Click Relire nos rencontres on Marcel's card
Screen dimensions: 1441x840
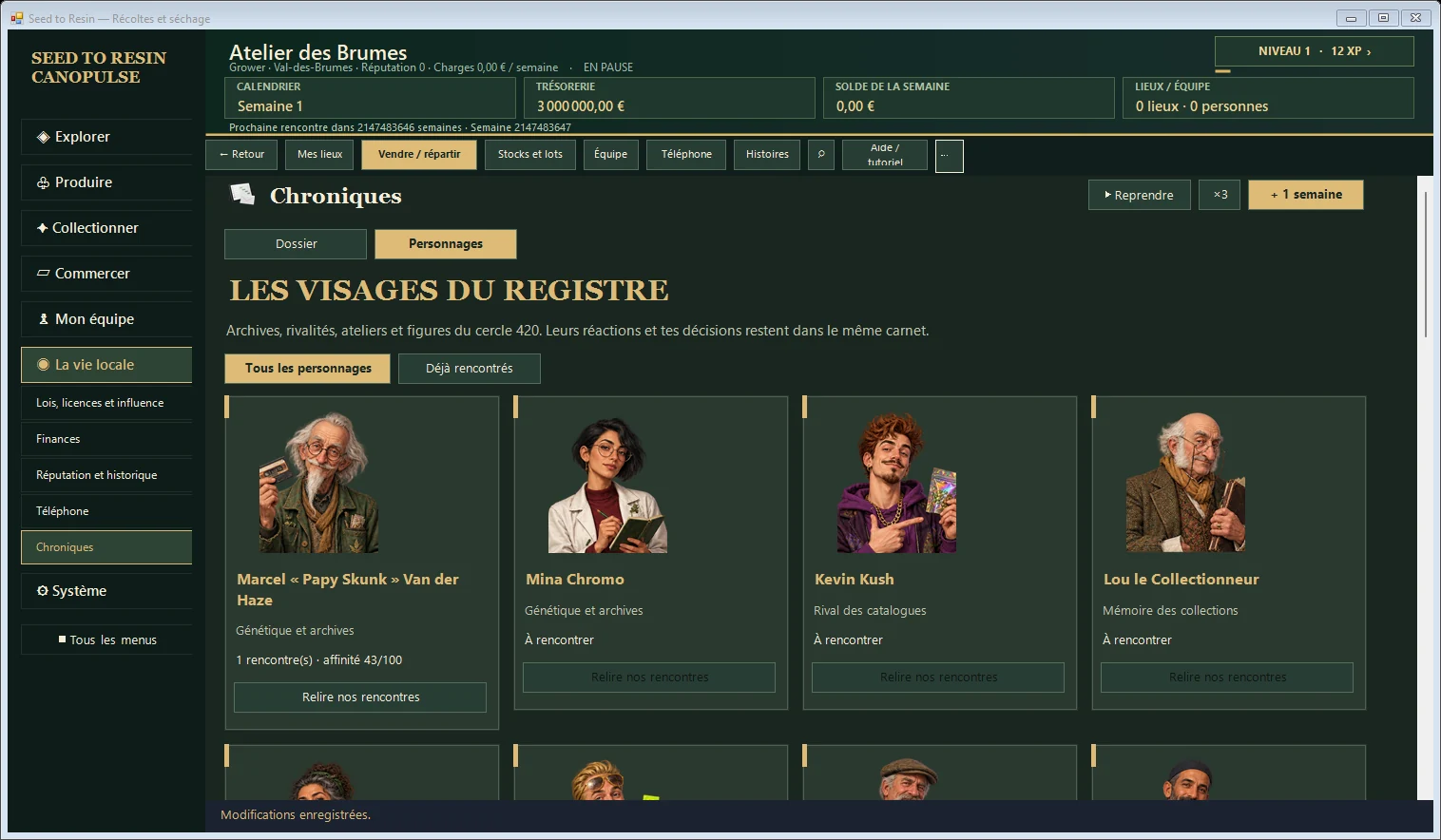(x=360, y=697)
